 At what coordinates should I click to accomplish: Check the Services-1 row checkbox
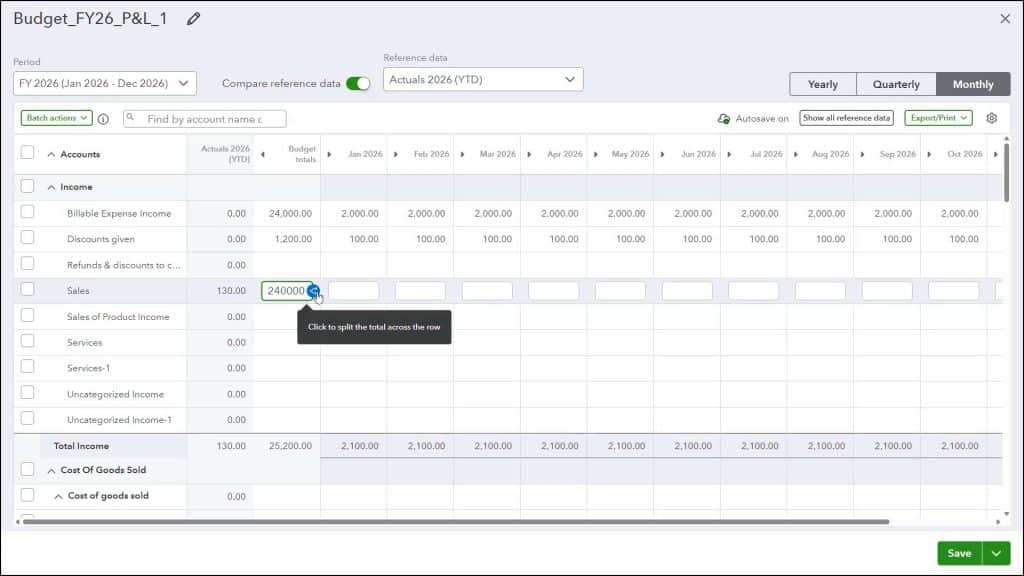coord(27,367)
